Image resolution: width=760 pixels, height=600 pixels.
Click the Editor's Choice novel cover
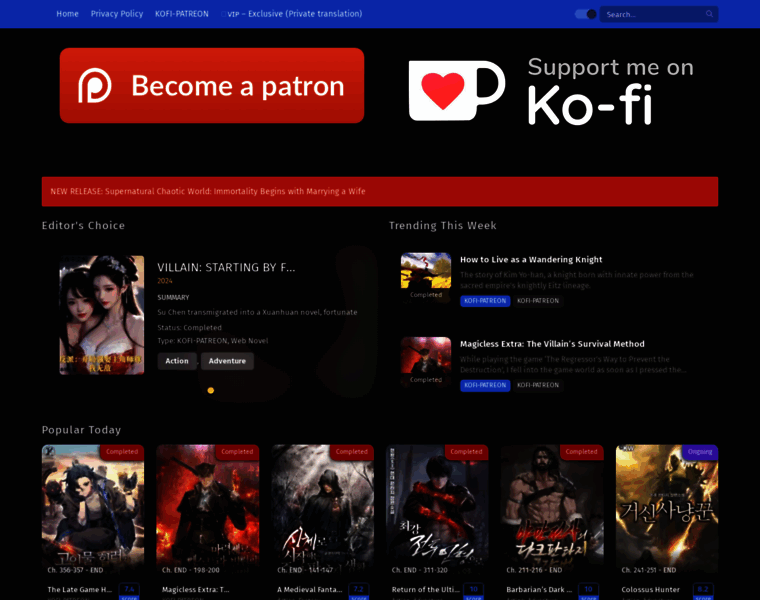point(102,315)
